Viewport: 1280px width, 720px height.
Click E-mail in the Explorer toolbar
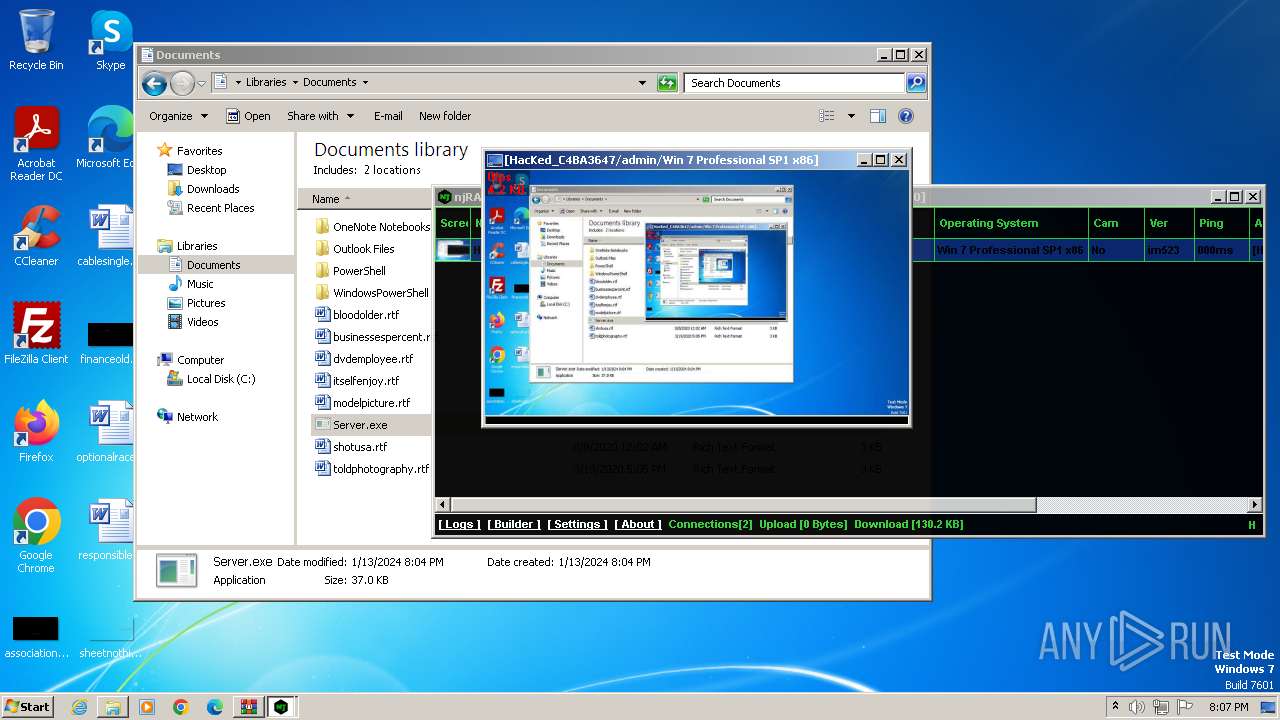[388, 116]
